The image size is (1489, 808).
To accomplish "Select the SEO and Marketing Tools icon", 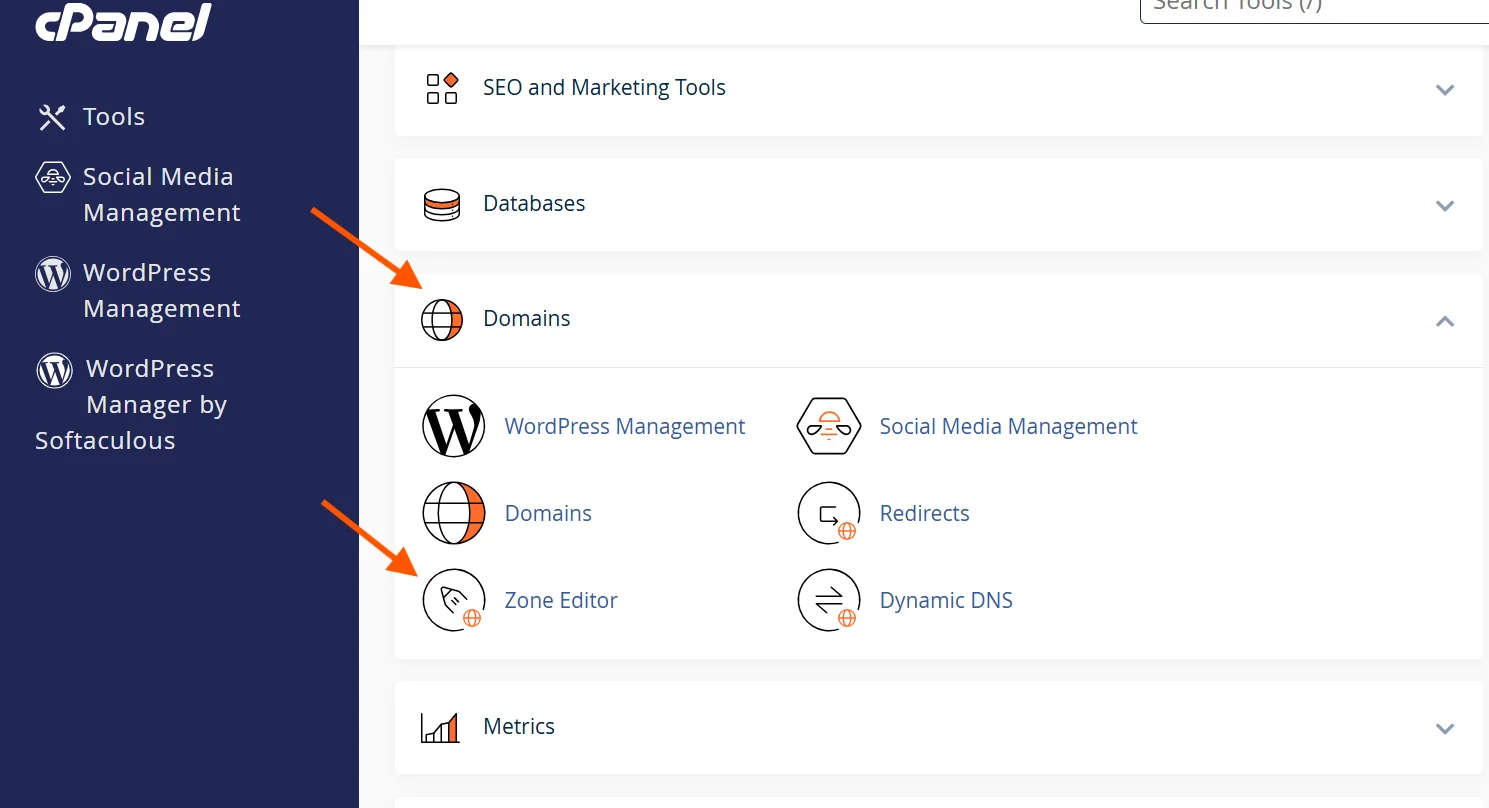I will (441, 88).
